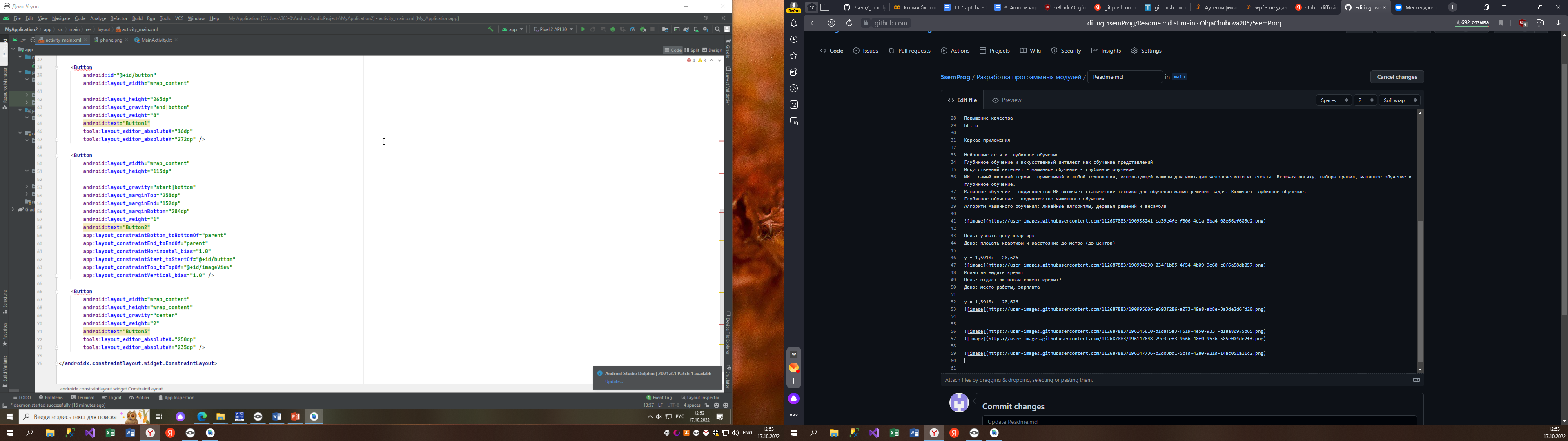
Task: Click the Readme.md filename input field
Action: coord(1125,77)
